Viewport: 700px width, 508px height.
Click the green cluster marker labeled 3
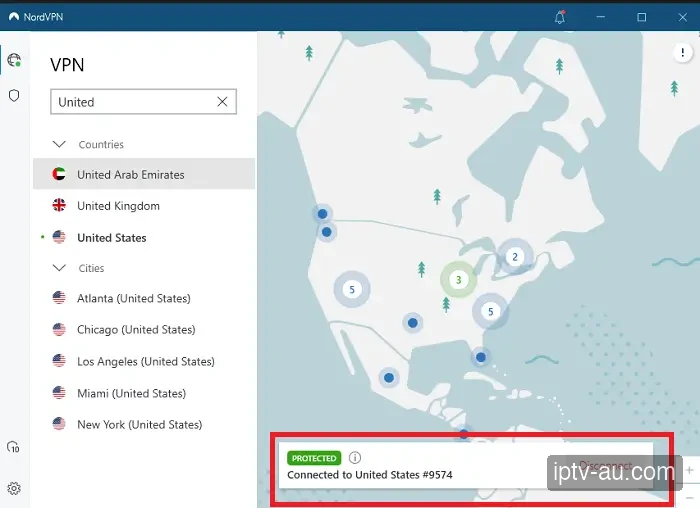tap(458, 279)
